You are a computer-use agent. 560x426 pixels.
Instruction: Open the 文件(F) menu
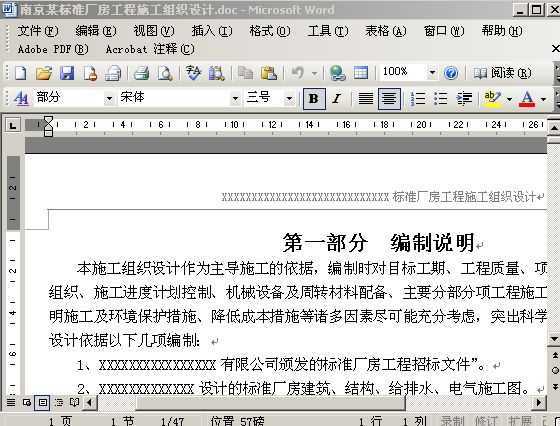click(38, 31)
